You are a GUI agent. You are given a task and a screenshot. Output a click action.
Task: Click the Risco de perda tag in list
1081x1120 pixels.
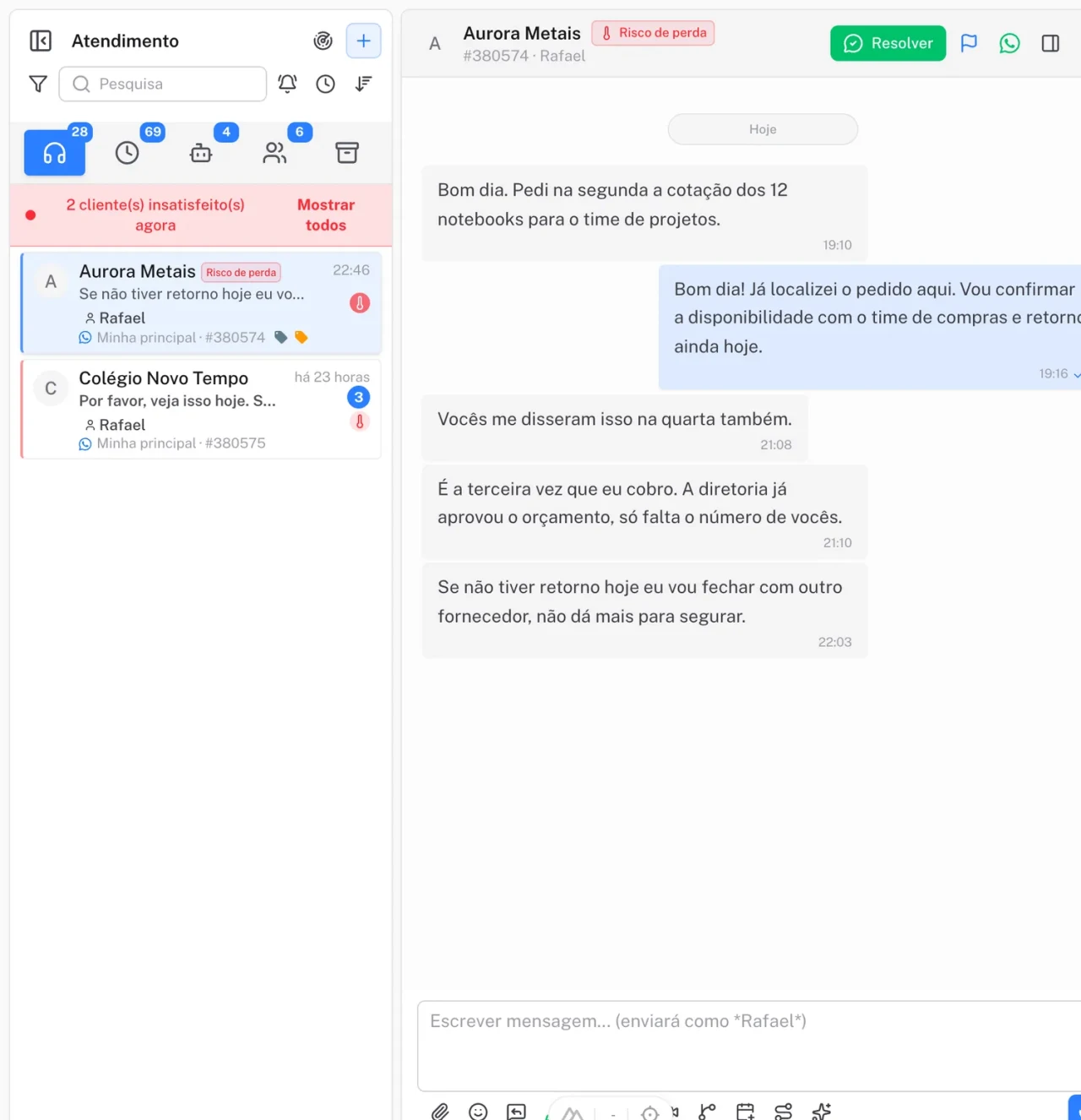point(242,272)
